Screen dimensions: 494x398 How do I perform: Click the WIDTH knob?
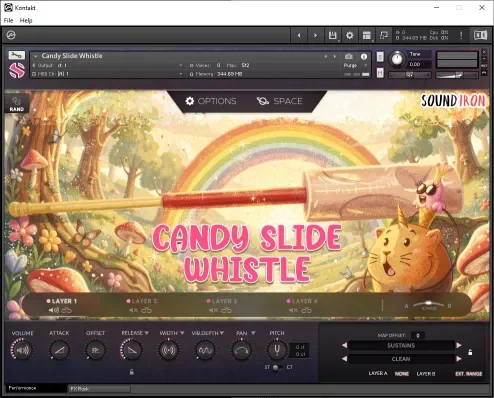point(168,350)
